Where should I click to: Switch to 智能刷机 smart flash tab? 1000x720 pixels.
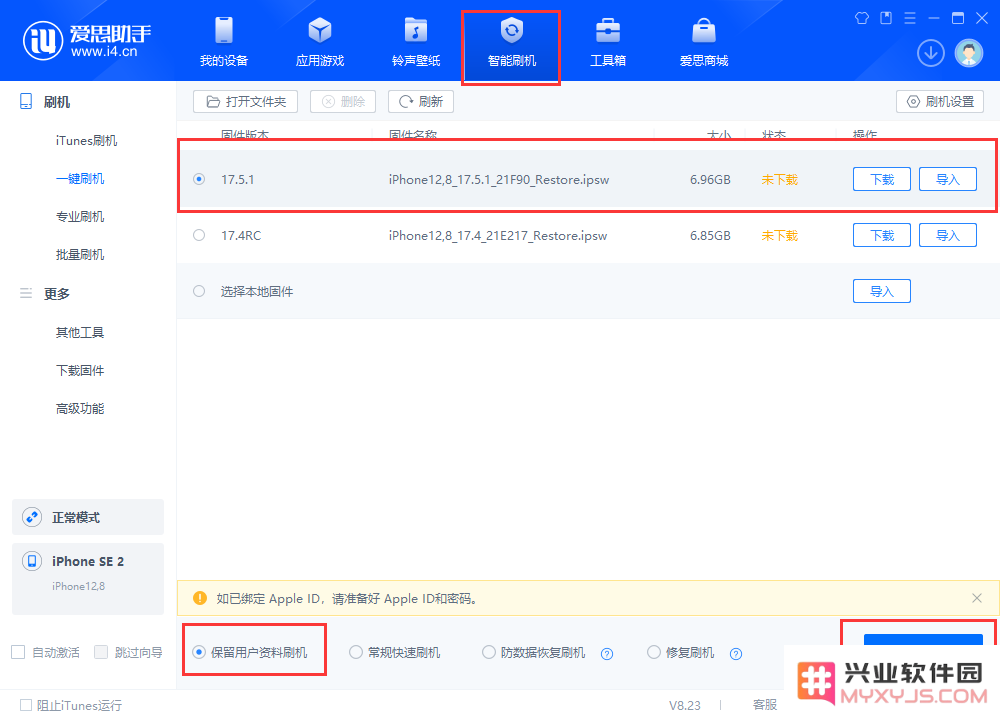(511, 42)
